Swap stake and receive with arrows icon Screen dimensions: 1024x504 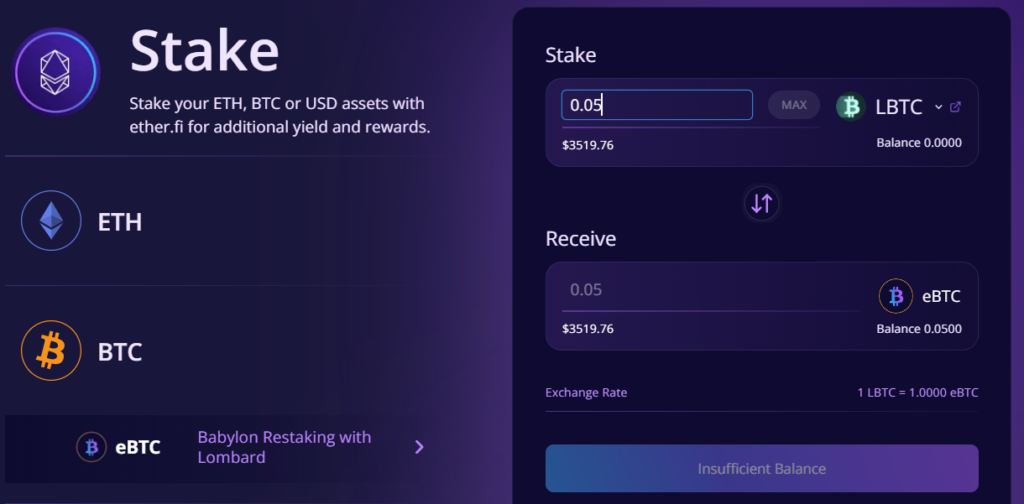coord(761,204)
